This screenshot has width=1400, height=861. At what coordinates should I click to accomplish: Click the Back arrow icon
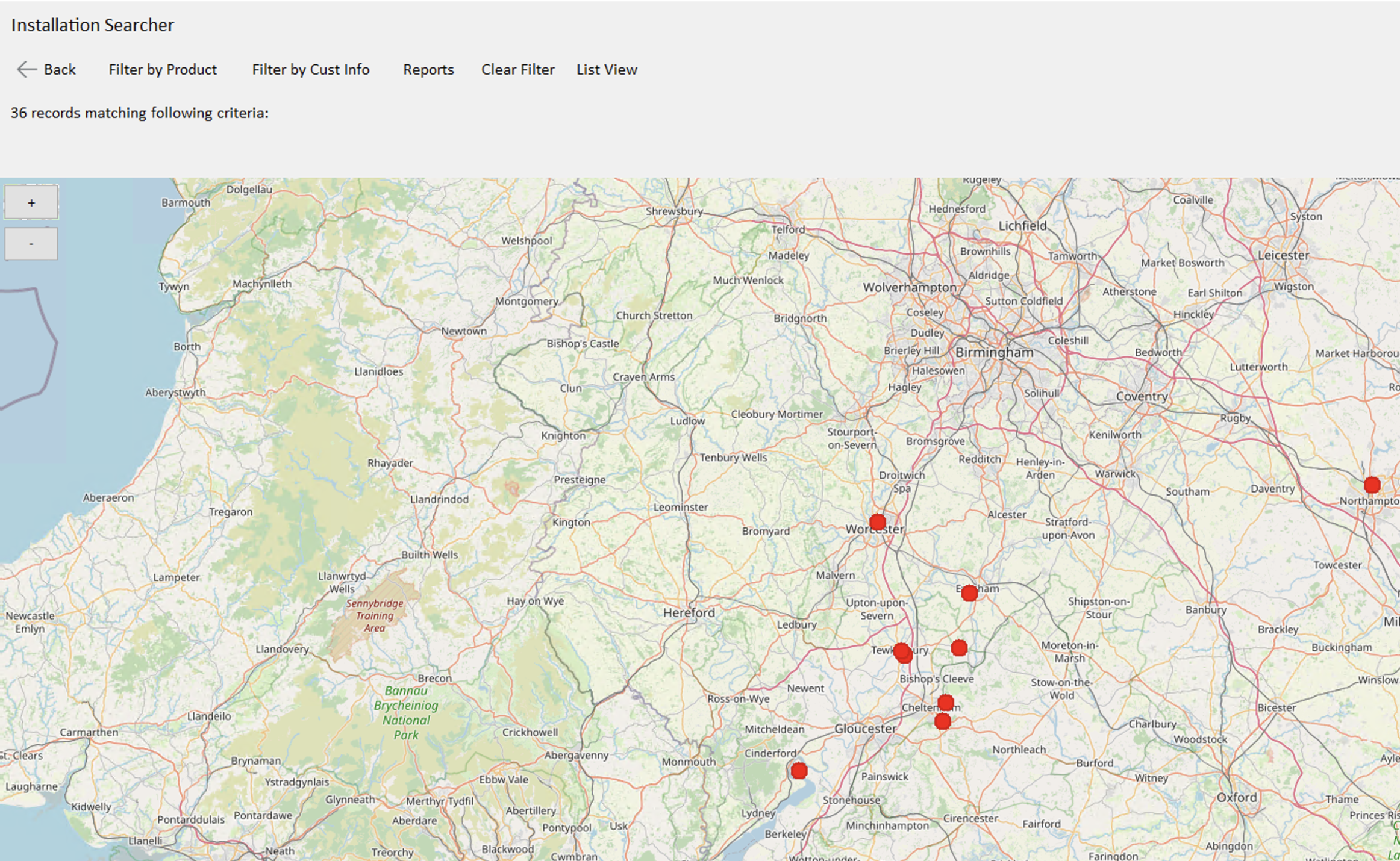tap(27, 70)
